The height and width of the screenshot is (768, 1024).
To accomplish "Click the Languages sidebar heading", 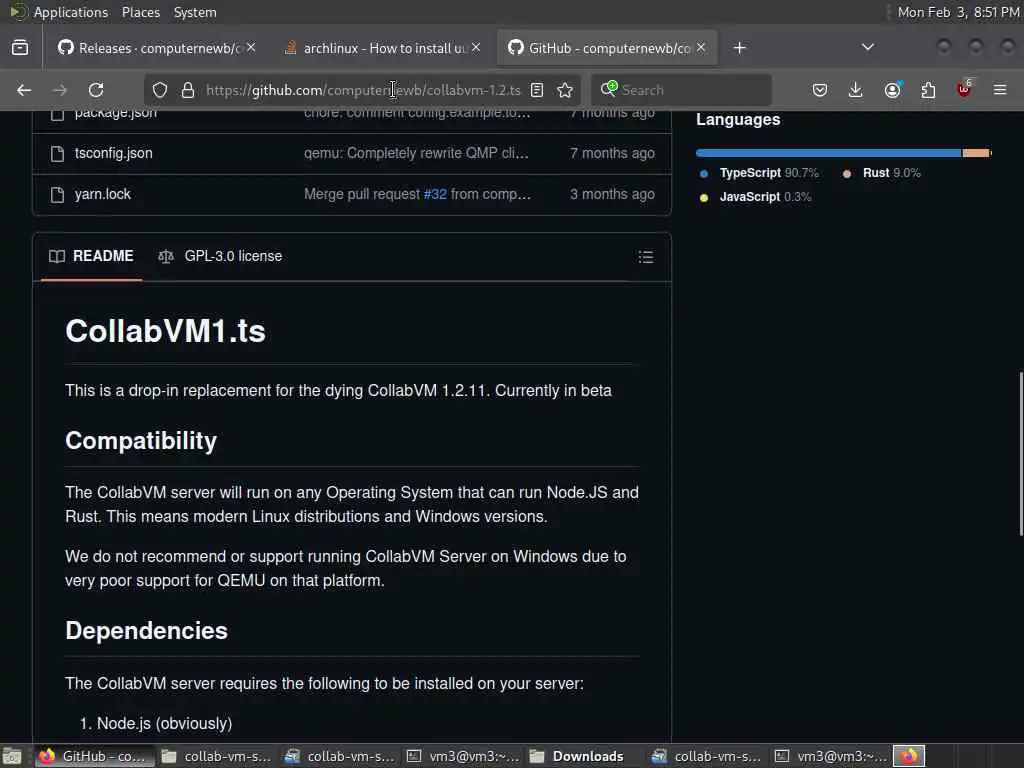I will click(x=738, y=120).
